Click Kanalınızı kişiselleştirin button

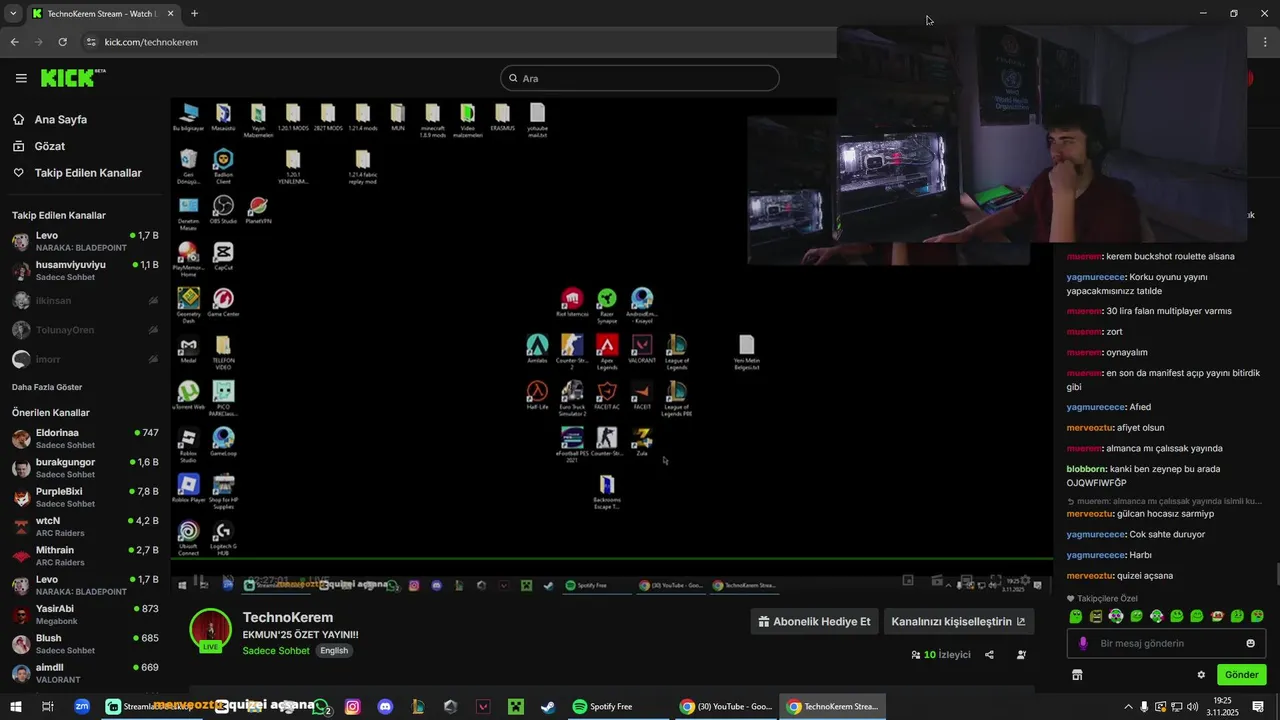tap(958, 621)
